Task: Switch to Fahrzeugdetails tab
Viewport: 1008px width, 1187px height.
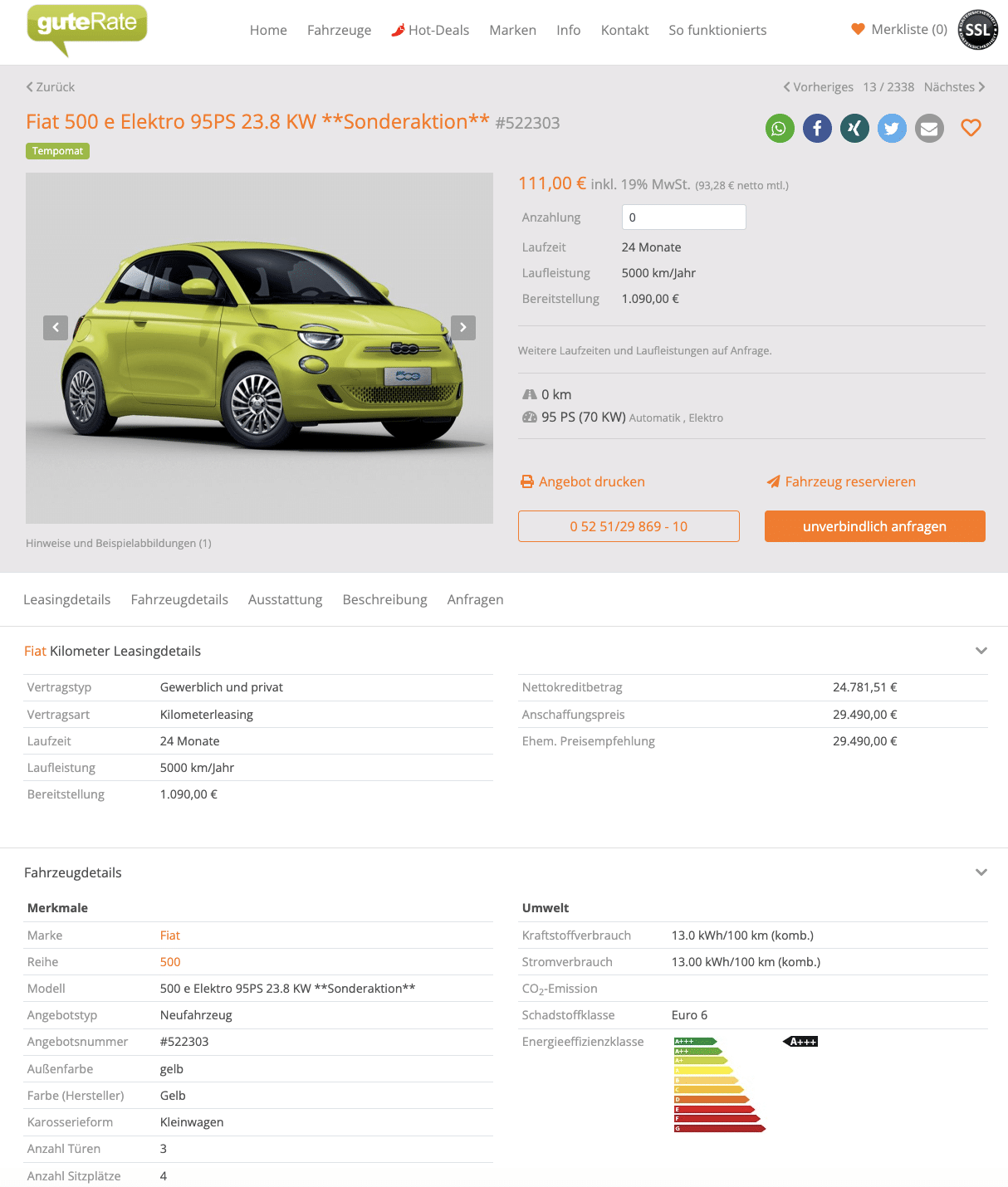Action: (x=179, y=599)
